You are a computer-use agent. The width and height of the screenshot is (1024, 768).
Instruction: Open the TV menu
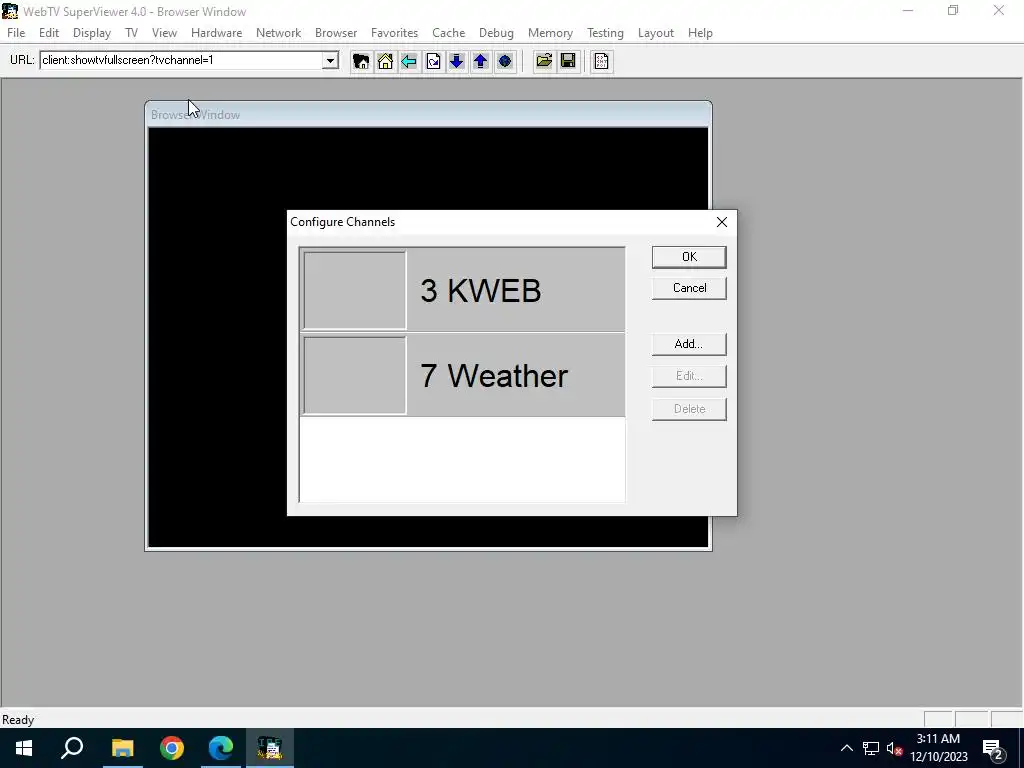click(x=131, y=33)
